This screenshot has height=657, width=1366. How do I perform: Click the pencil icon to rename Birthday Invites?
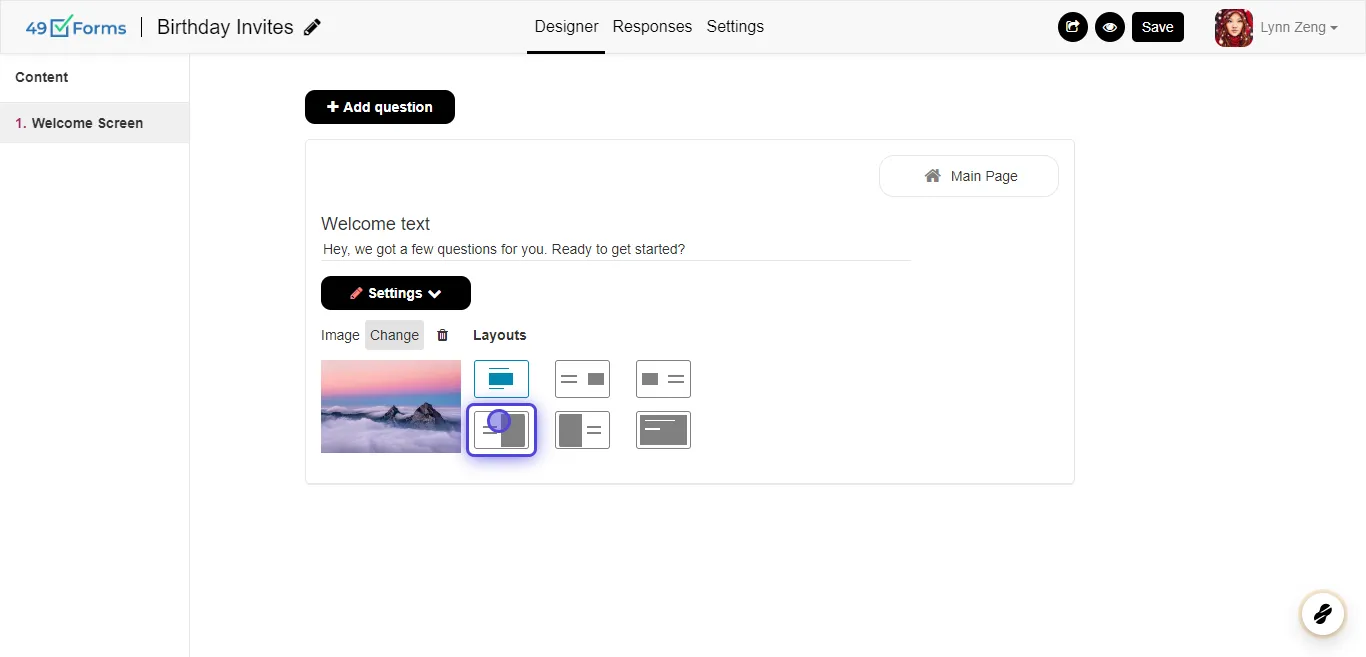pyautogui.click(x=313, y=27)
